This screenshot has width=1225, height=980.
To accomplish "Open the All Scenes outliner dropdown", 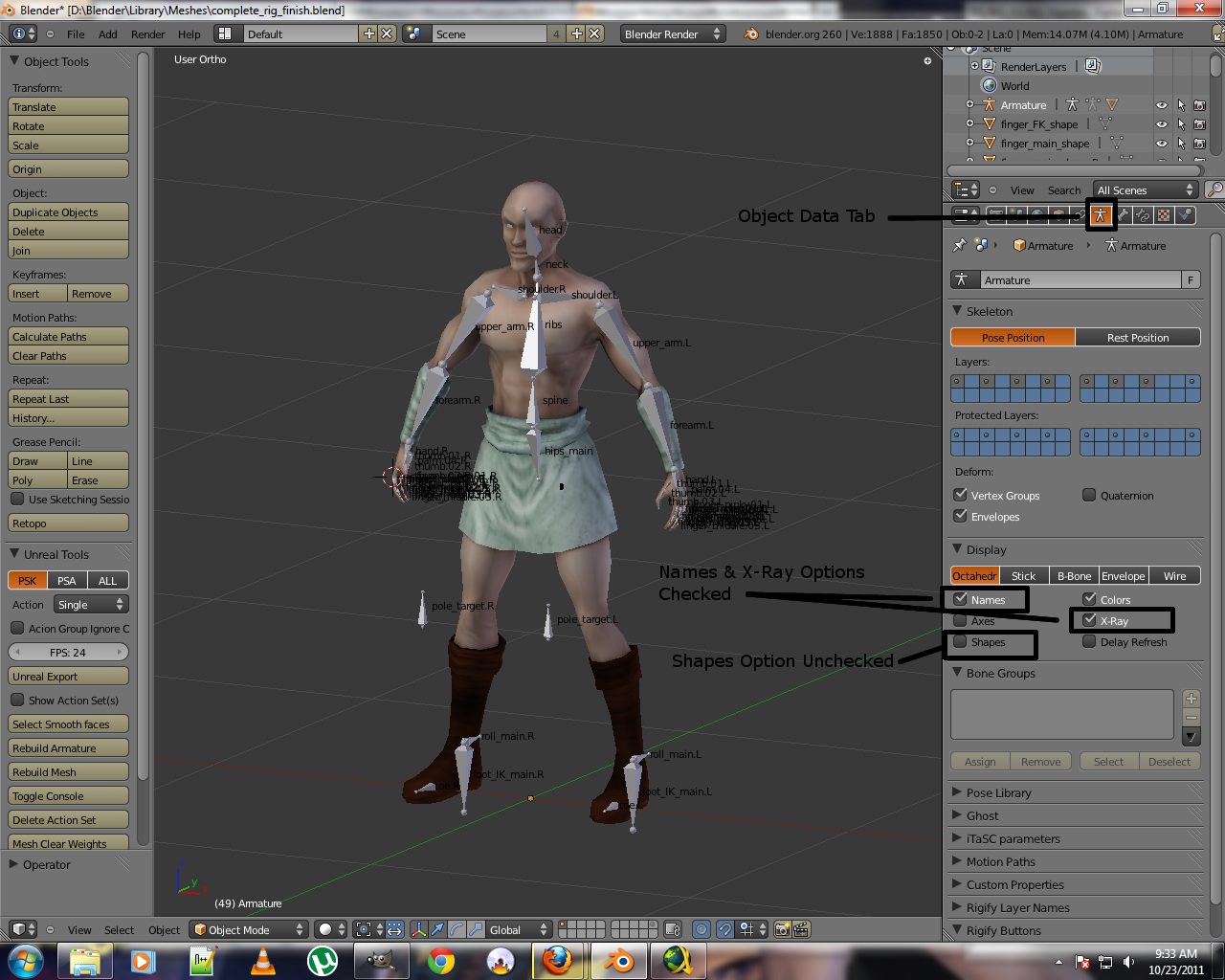I will coord(1146,189).
